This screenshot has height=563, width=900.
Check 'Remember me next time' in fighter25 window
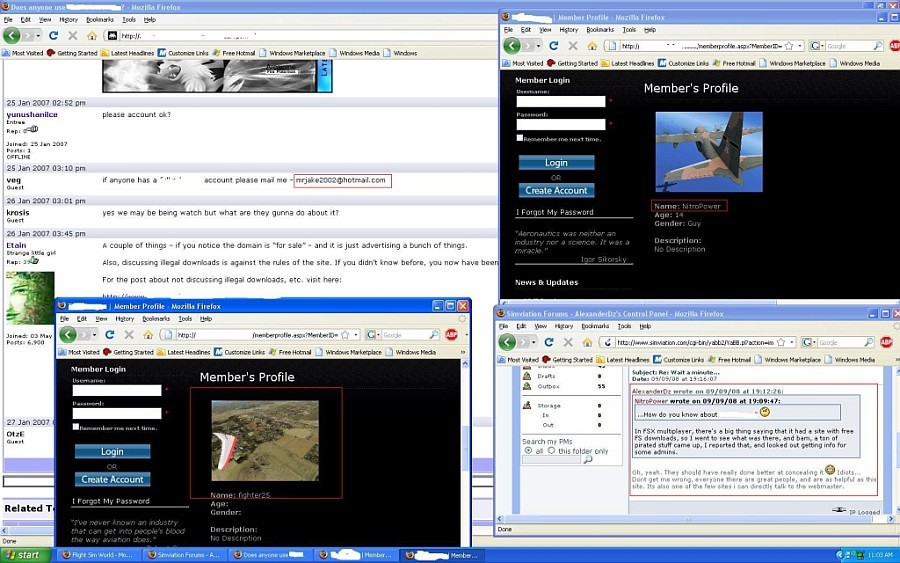coord(76,427)
